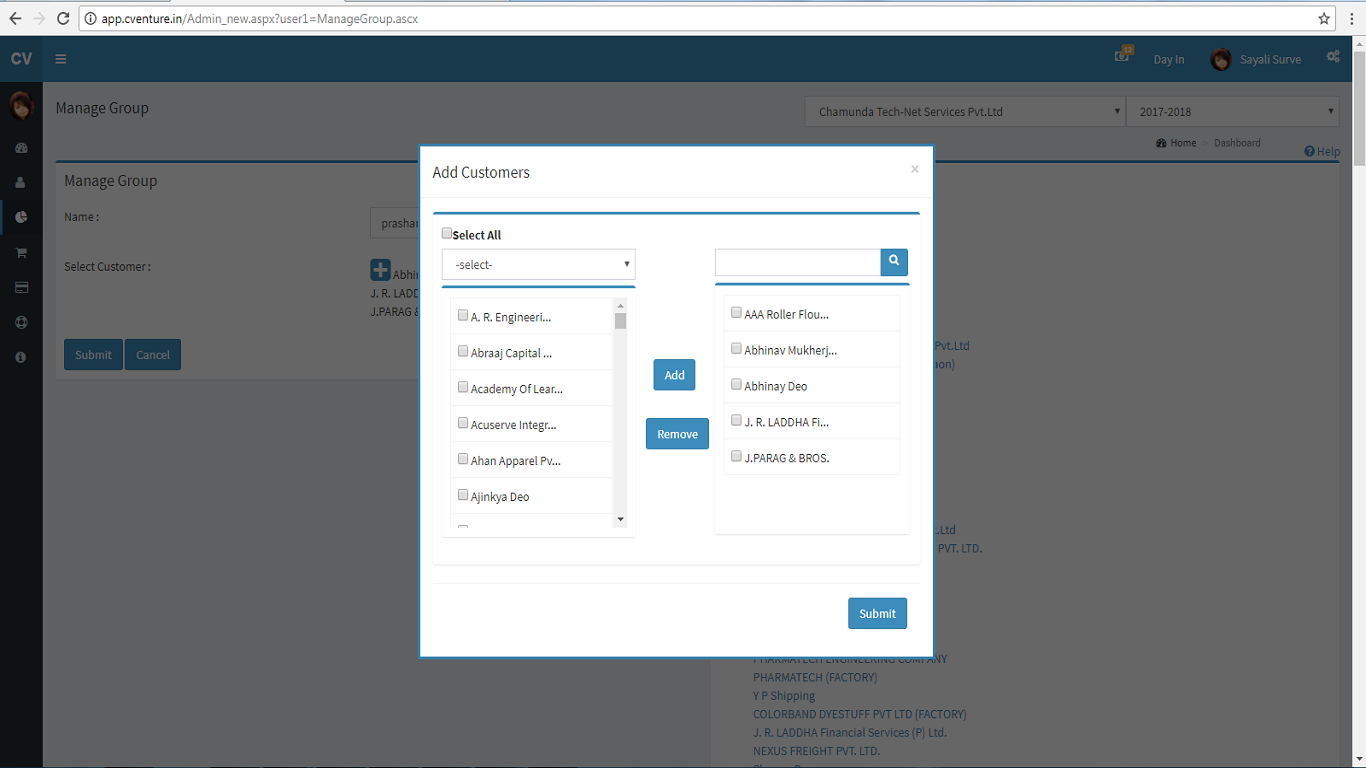Open the shopping cart icon in sidebar

(21, 253)
